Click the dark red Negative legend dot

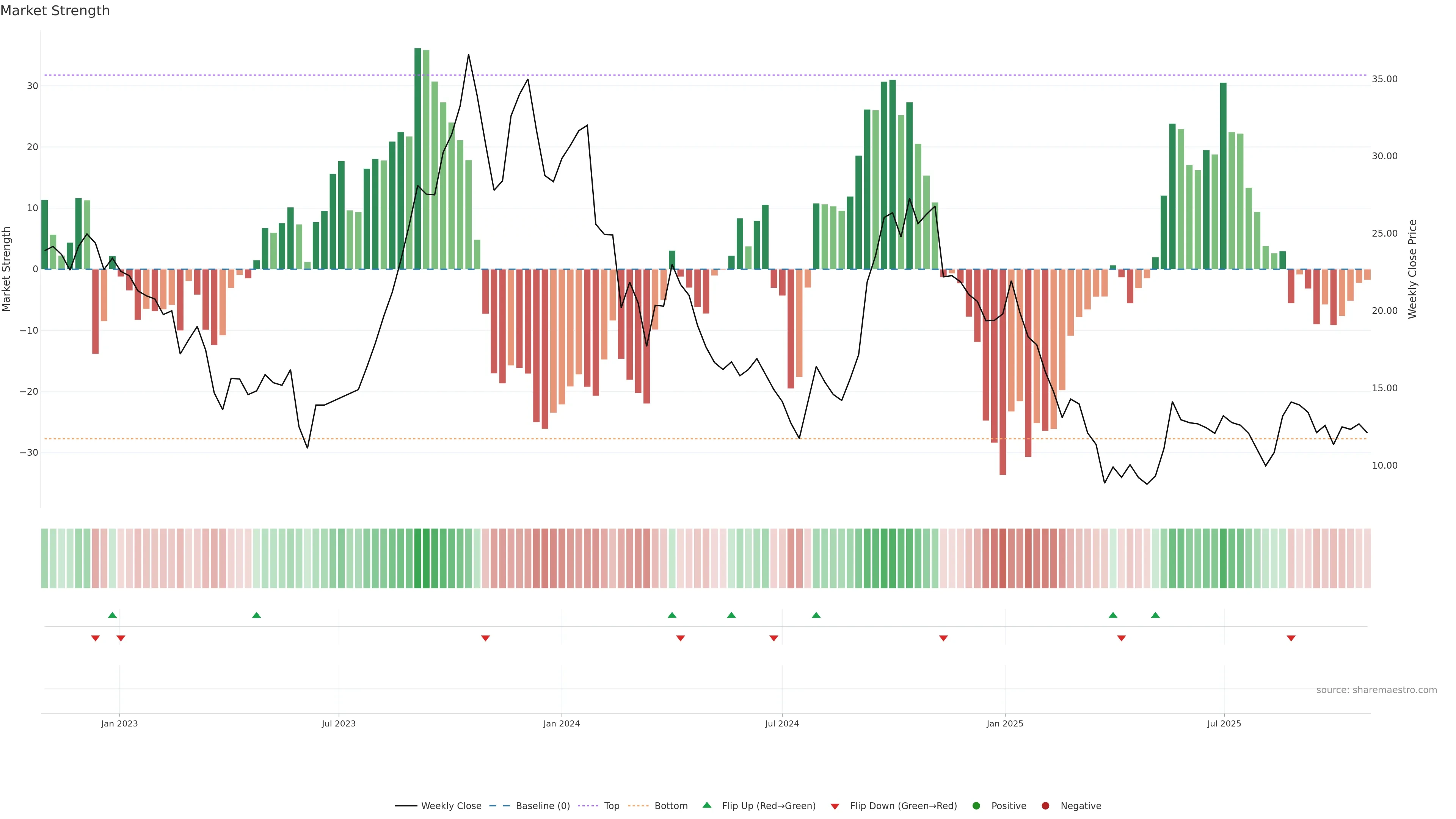[x=1045, y=806]
